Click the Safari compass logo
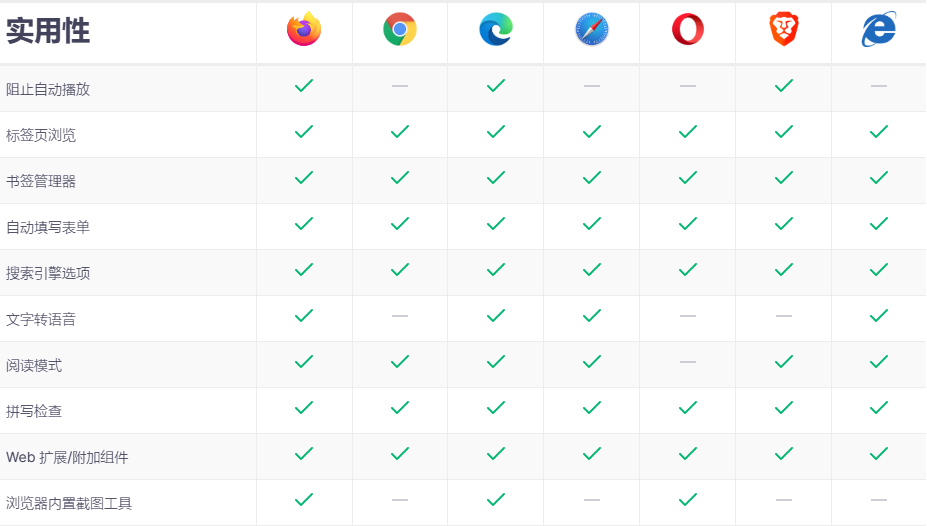The height and width of the screenshot is (526, 927). tap(591, 29)
